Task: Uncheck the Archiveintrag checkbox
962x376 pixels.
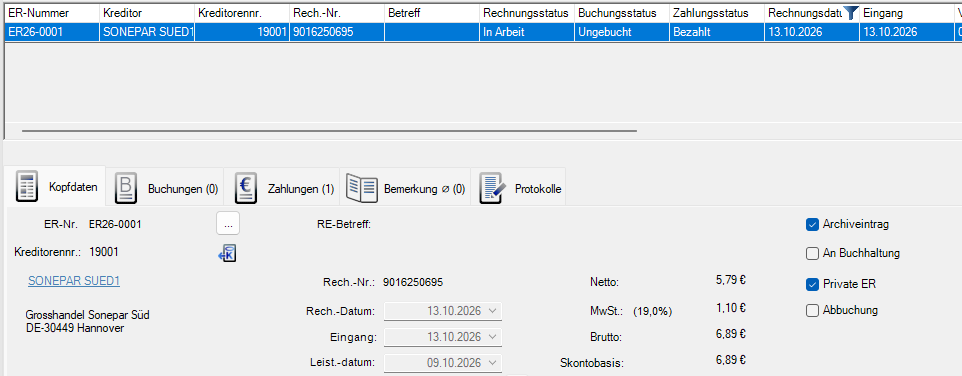Action: pyautogui.click(x=812, y=224)
